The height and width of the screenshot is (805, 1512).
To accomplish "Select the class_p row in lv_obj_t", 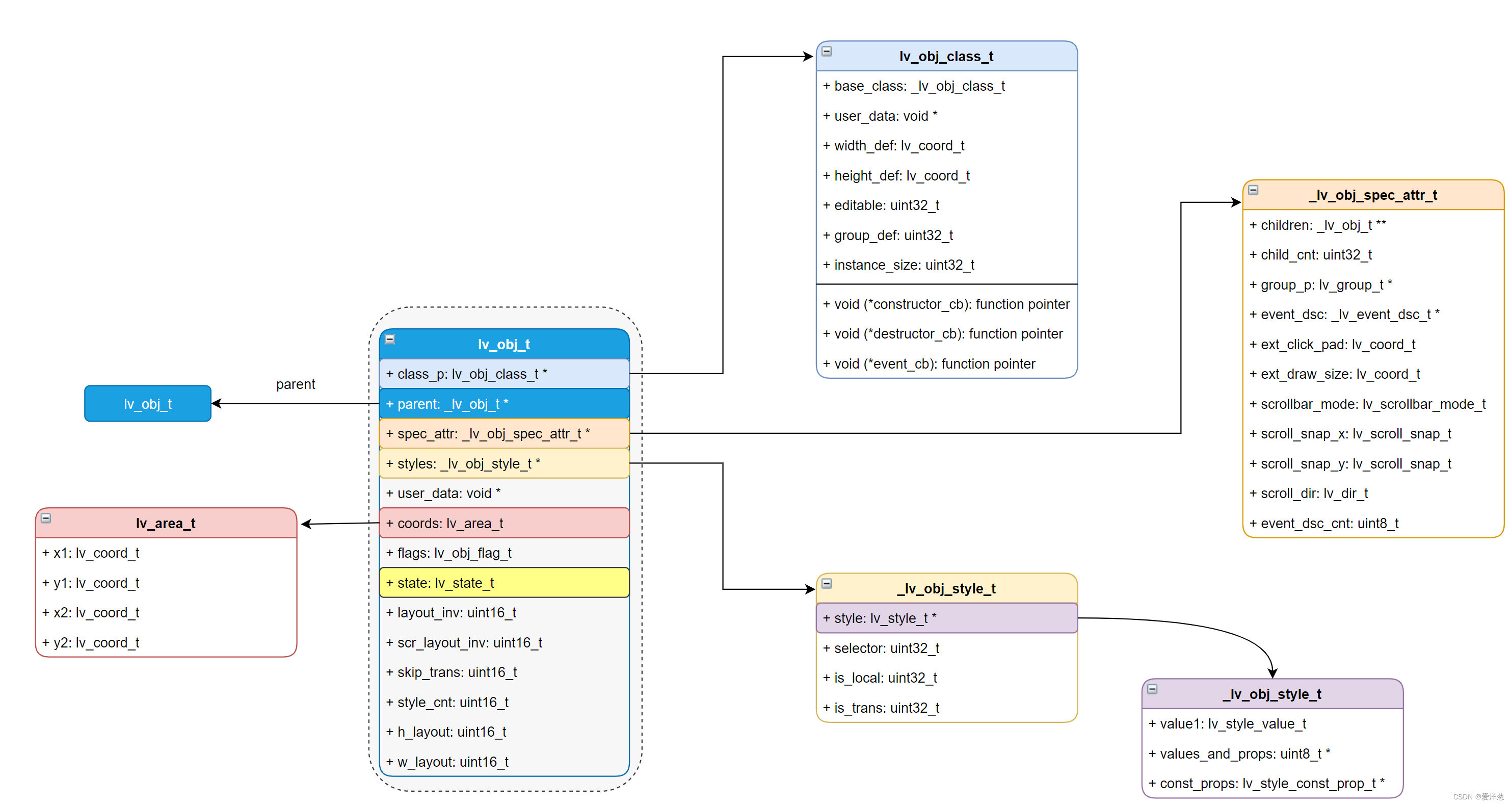I will point(503,374).
